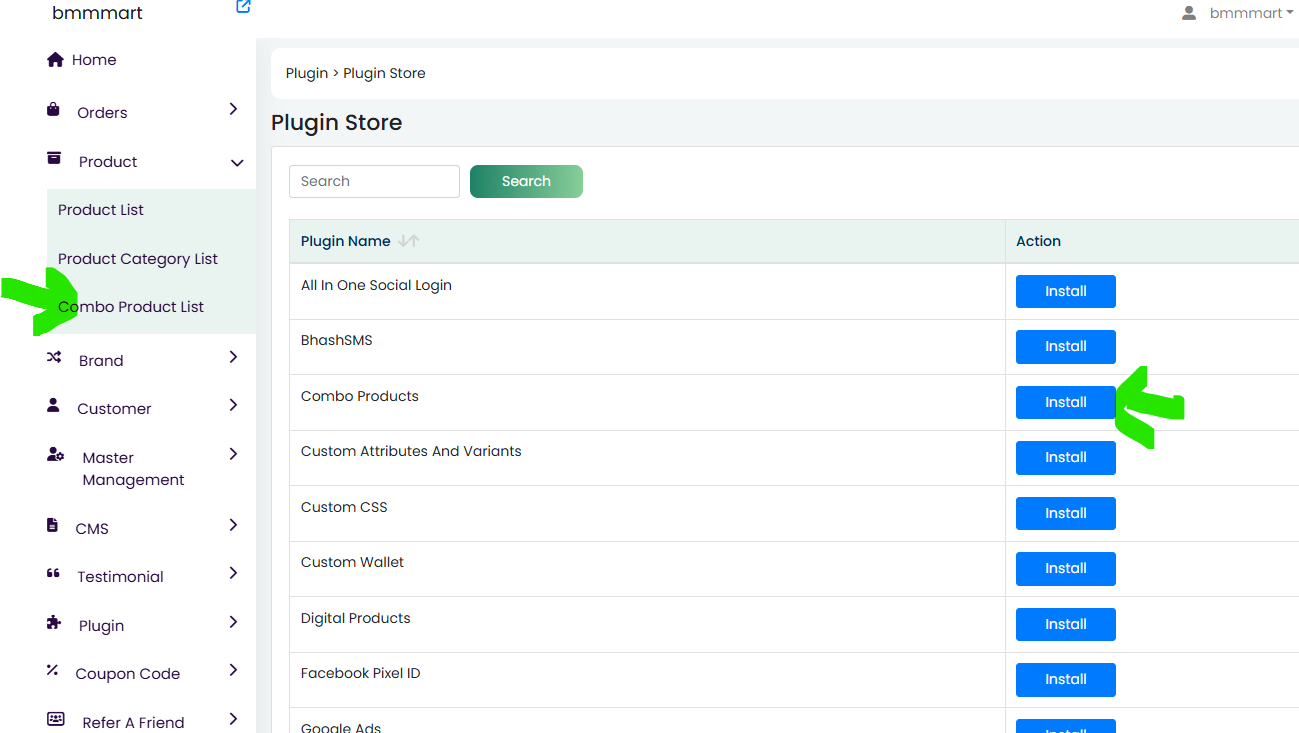Screen dimensions: 1299x733
Task: Click the Refer A Friend icon
Action: coord(56,719)
